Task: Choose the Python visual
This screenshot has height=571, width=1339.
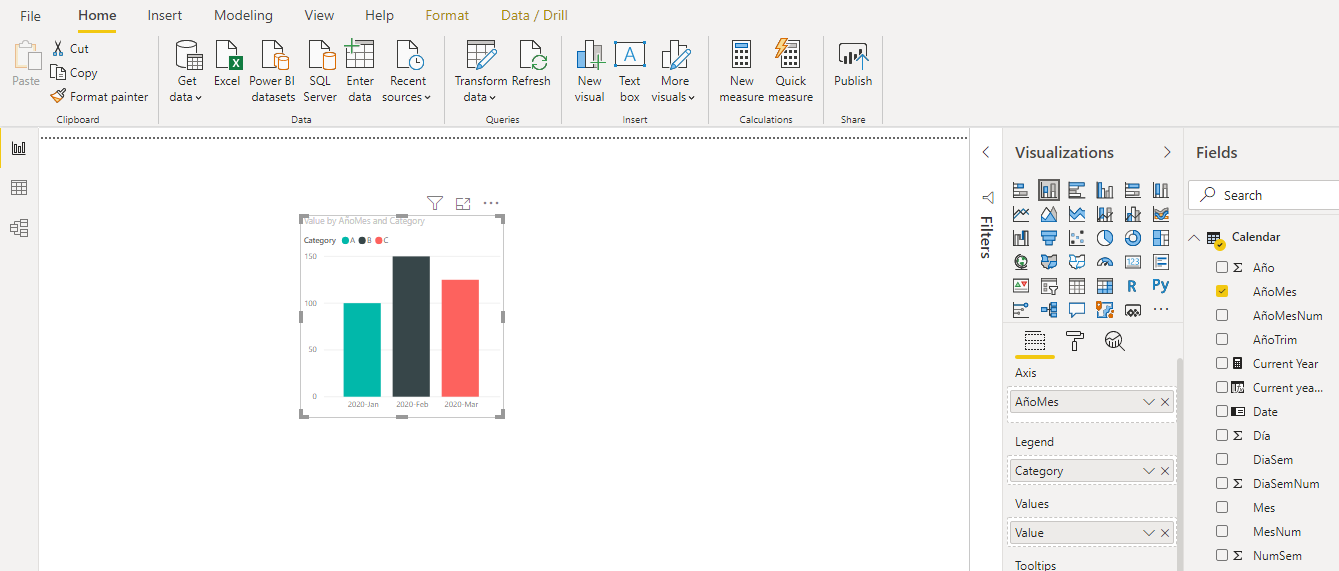Action: 1161,285
